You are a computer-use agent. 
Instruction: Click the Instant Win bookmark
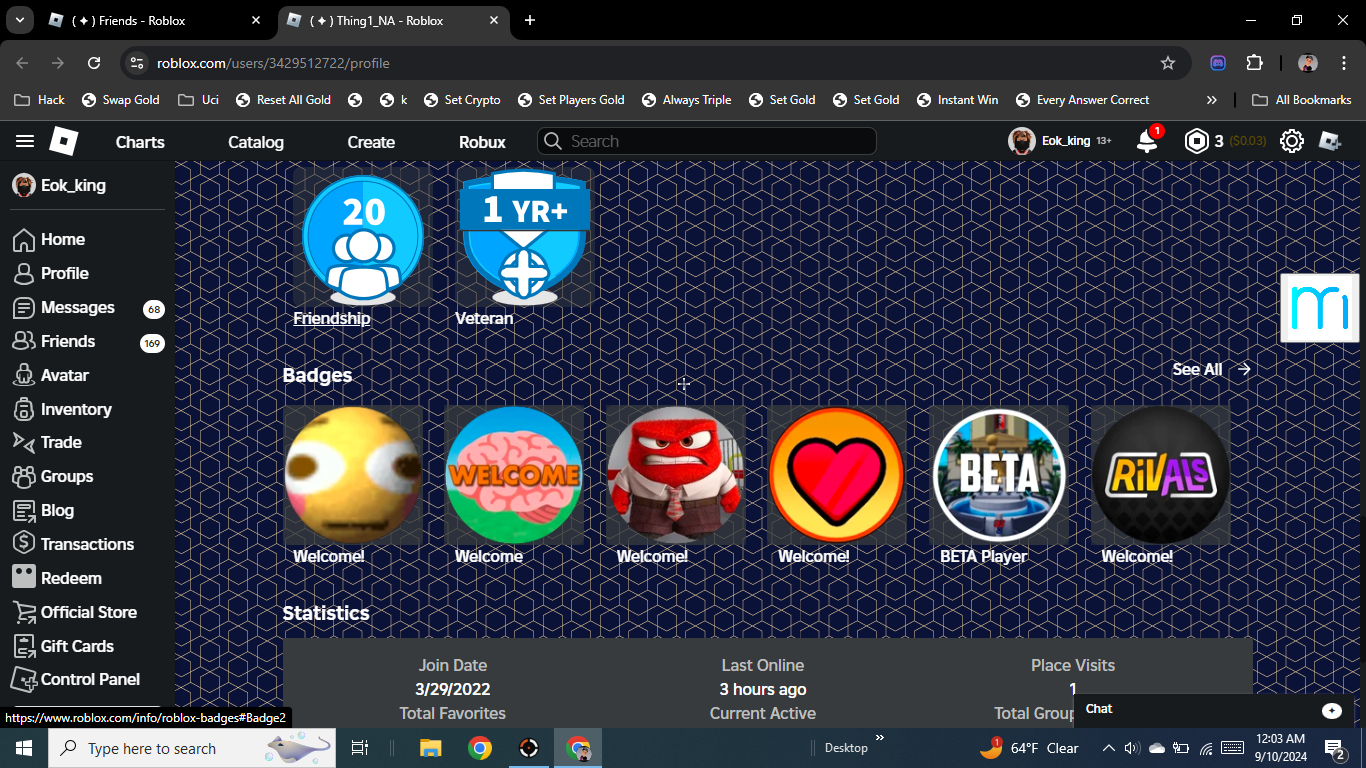pos(957,100)
